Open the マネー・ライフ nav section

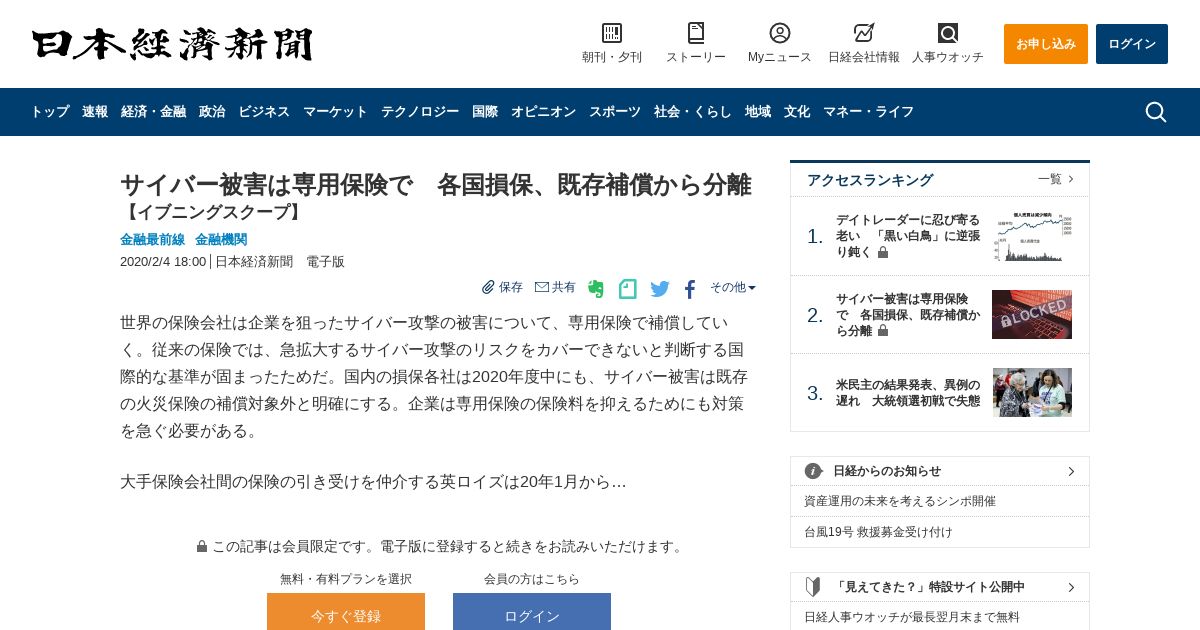point(868,112)
